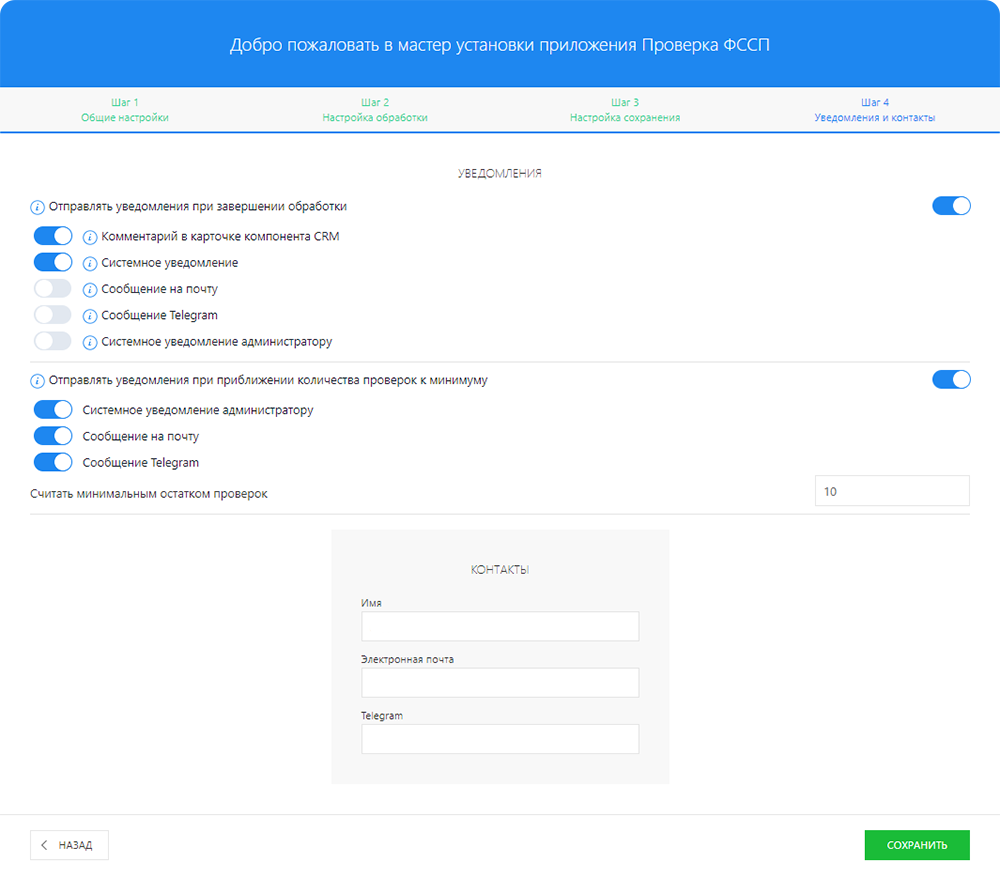
Task: Click info icon beside first Системное уведомление
Action: (90, 263)
